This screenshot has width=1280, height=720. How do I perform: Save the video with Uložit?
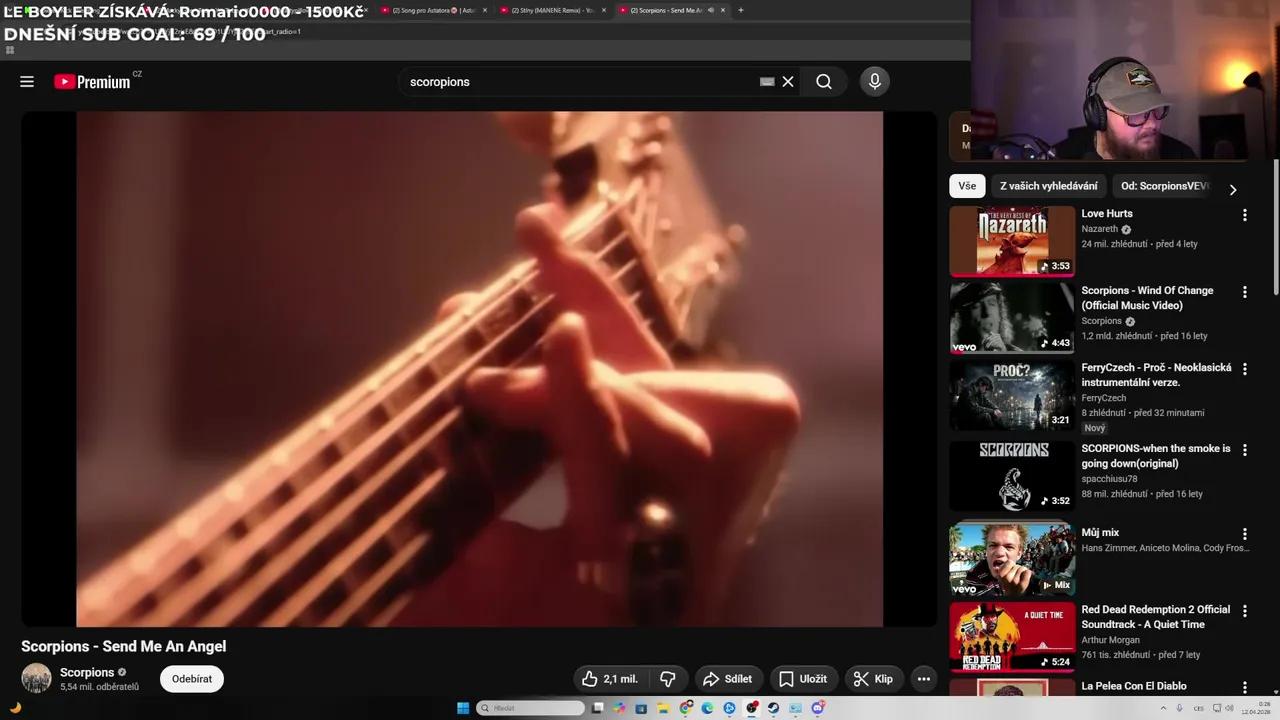point(803,679)
